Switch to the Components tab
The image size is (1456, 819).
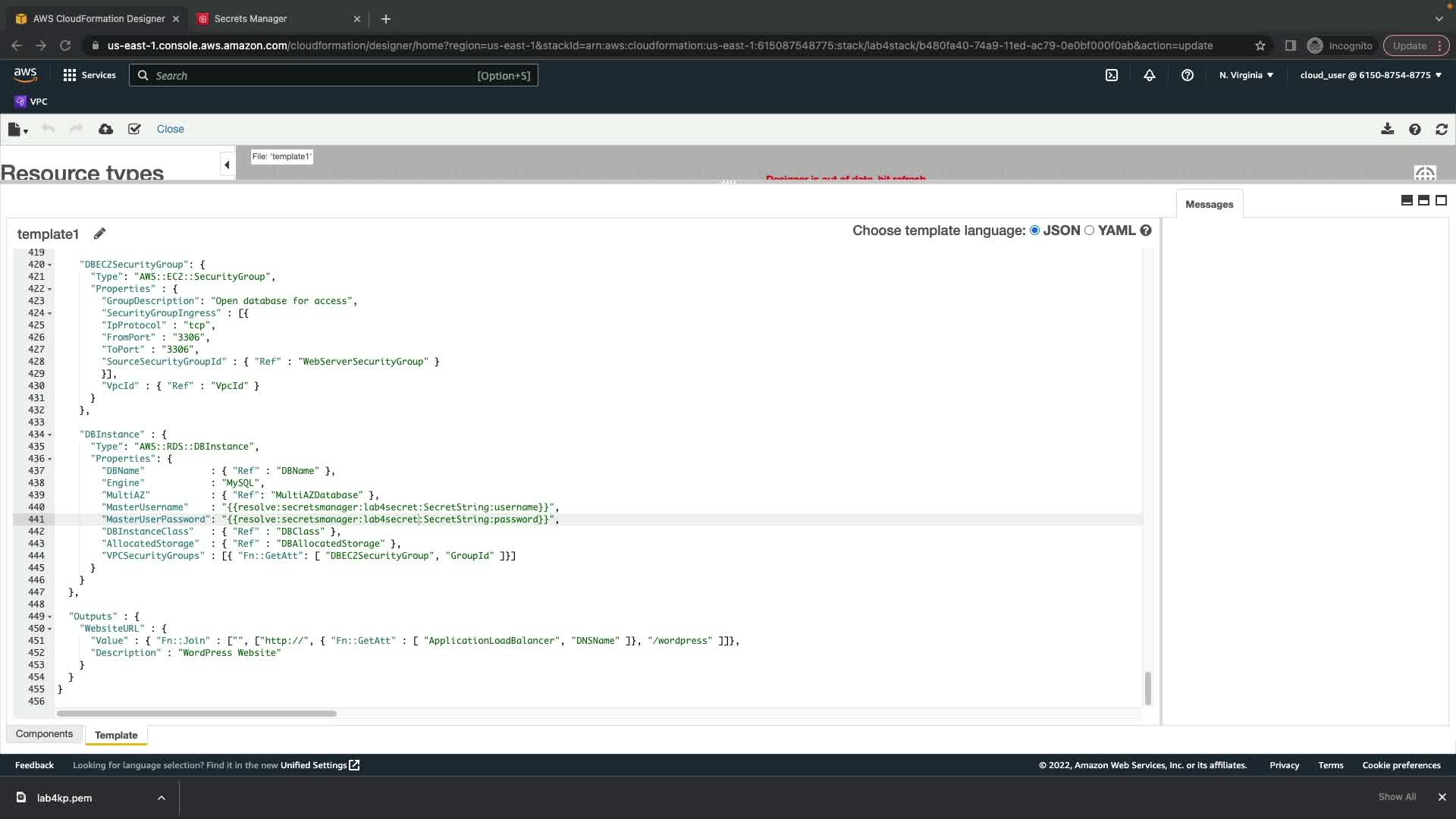pyautogui.click(x=44, y=734)
